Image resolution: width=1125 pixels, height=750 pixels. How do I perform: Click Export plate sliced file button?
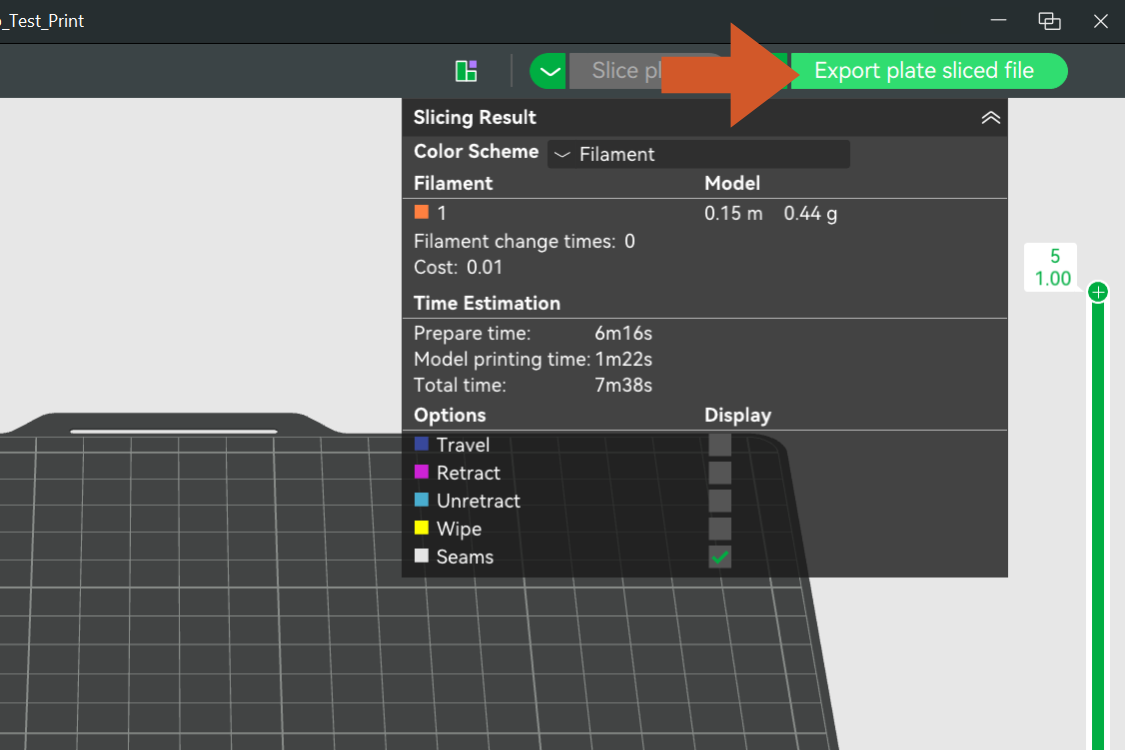tap(929, 71)
